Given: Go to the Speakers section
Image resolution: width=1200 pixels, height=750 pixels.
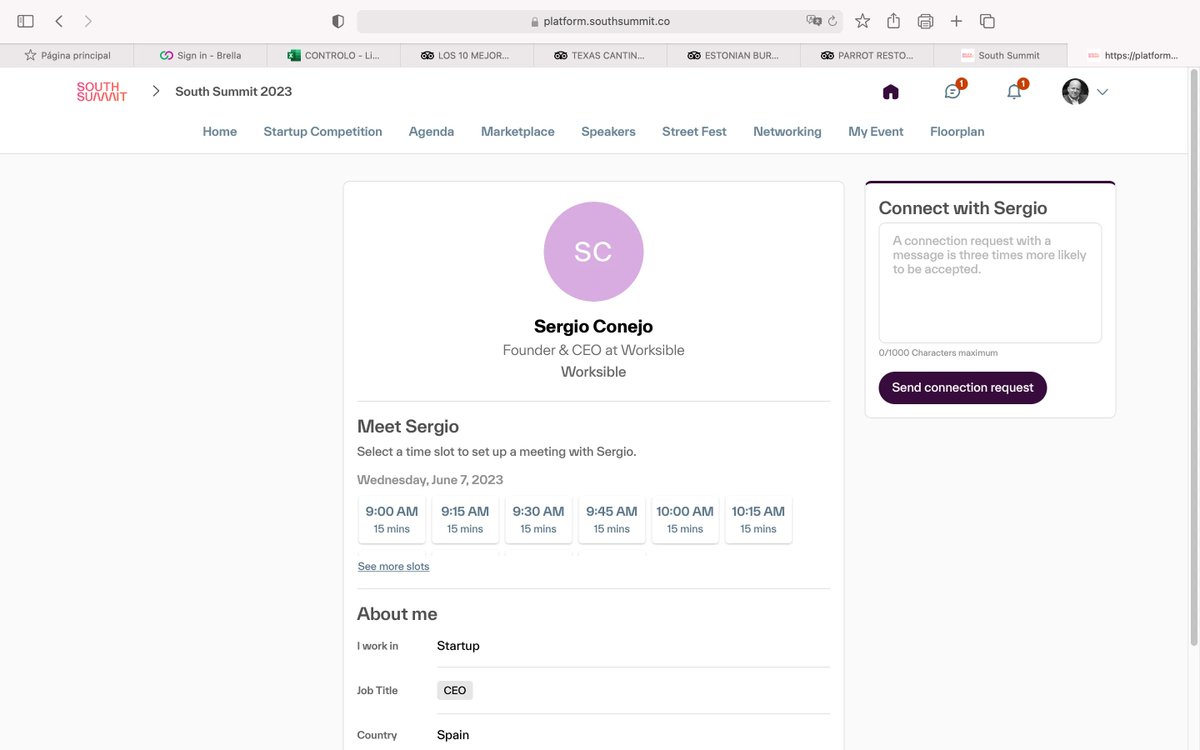Looking at the screenshot, I should 608,131.
